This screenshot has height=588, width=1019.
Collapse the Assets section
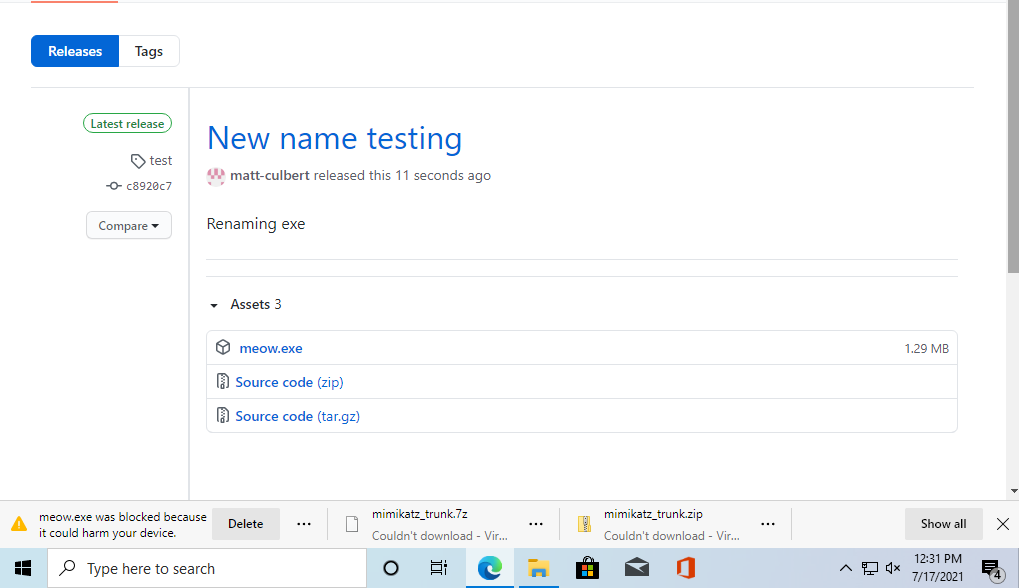pos(214,305)
